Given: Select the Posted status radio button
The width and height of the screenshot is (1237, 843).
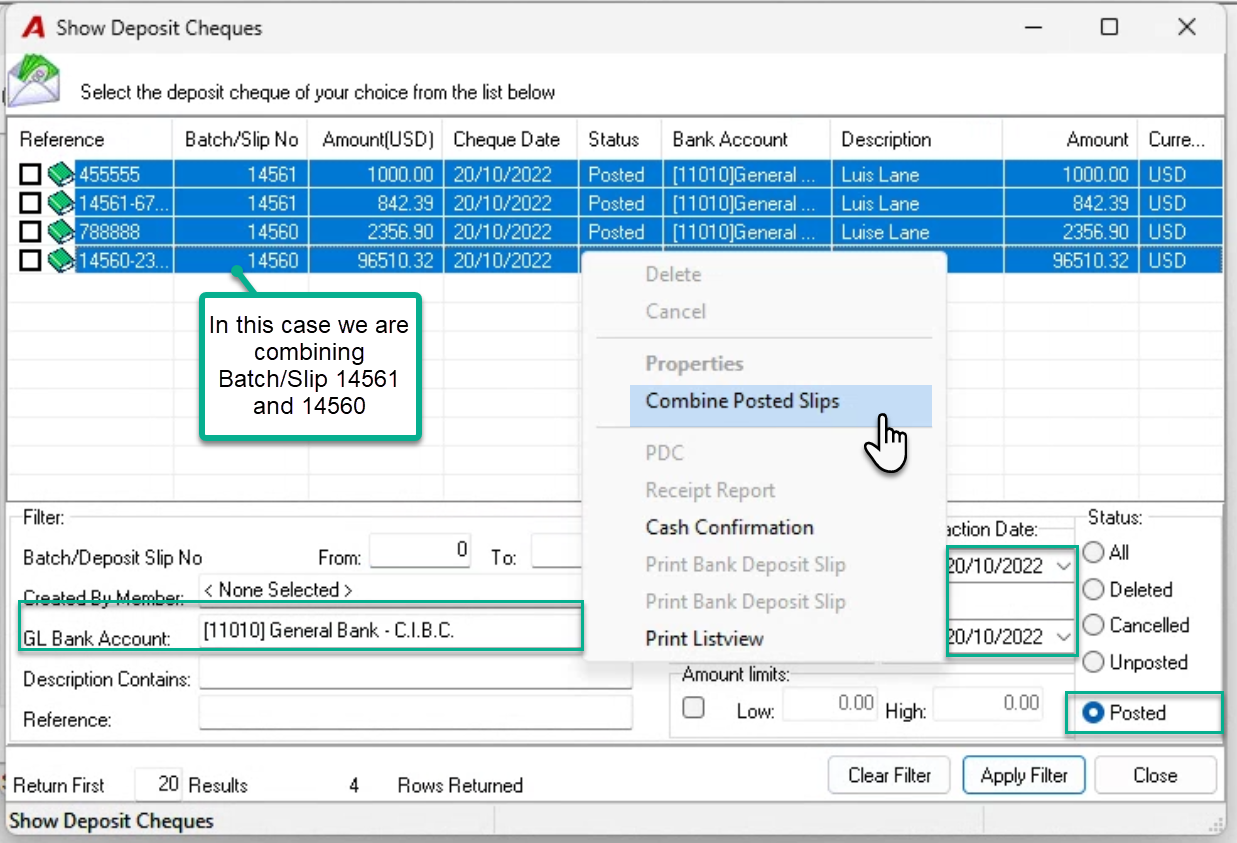Looking at the screenshot, I should 1094,713.
